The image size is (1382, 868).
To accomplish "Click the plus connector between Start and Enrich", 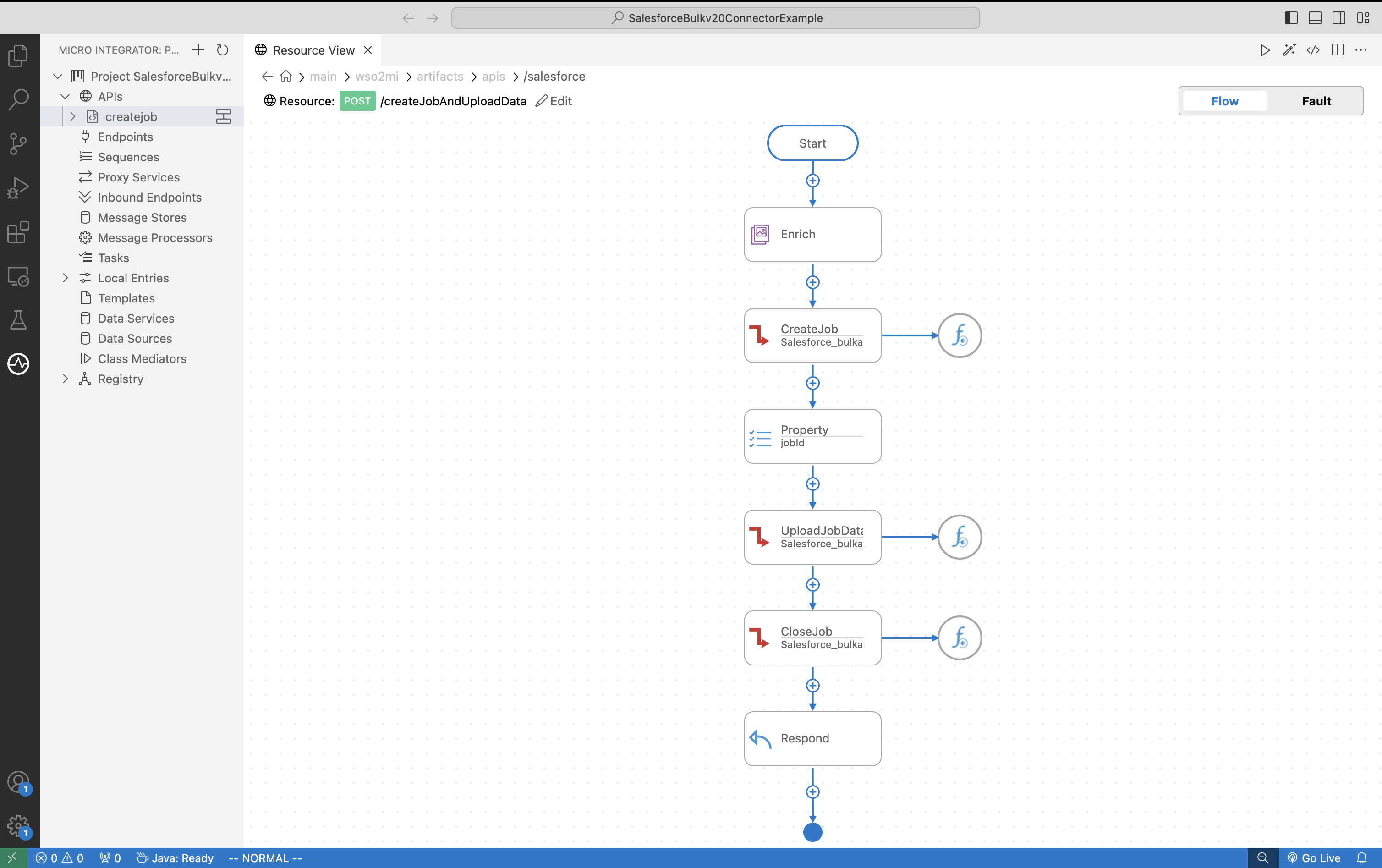I will [x=813, y=181].
